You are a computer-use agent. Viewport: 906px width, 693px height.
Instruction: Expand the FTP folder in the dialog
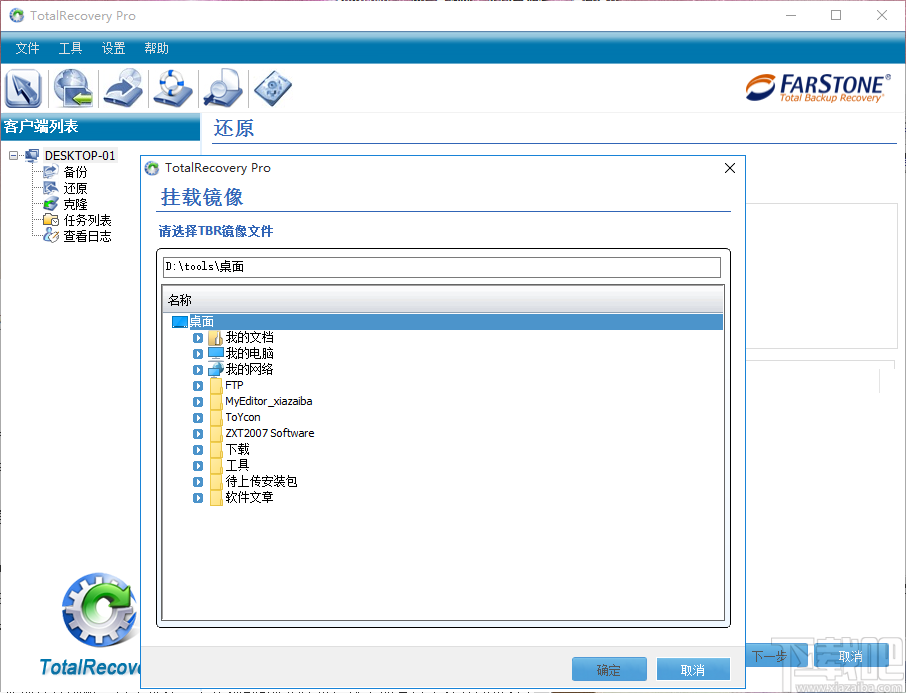click(x=197, y=385)
